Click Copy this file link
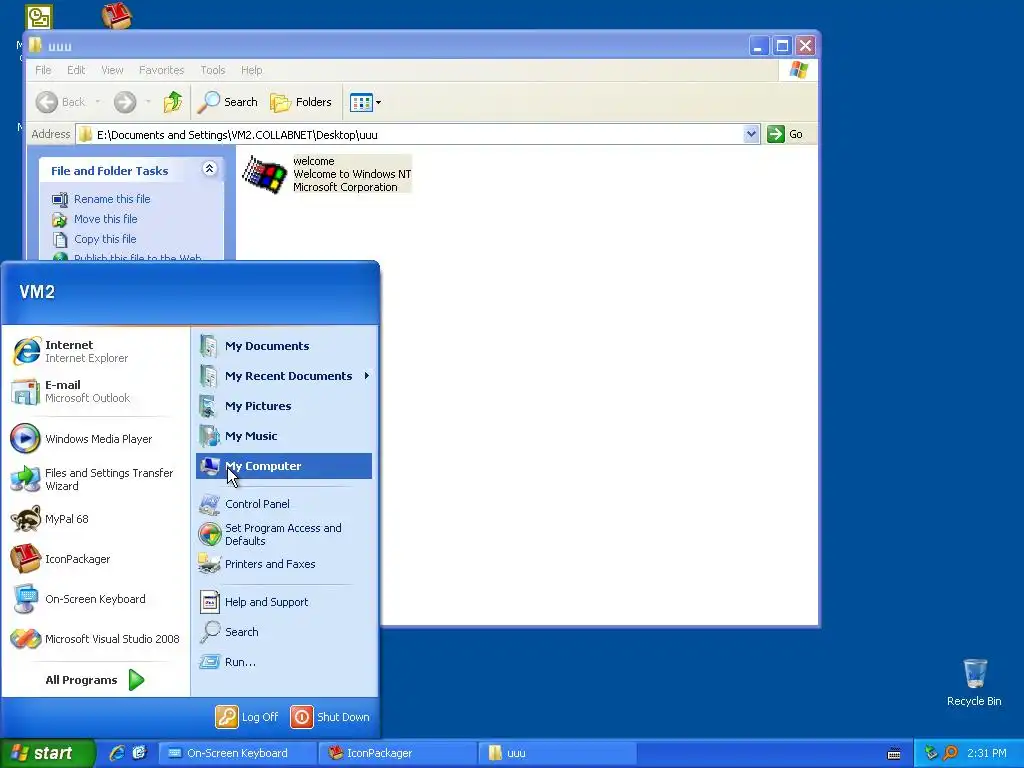 (104, 239)
